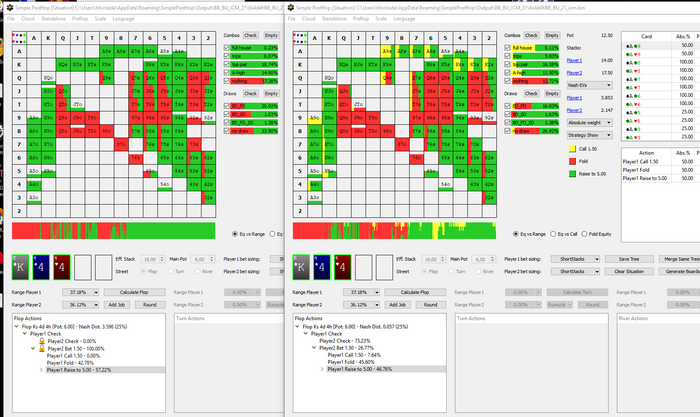Collapse Flop Ks 4d 4h node in right window
This screenshot has height=417, width=700.
298,326
